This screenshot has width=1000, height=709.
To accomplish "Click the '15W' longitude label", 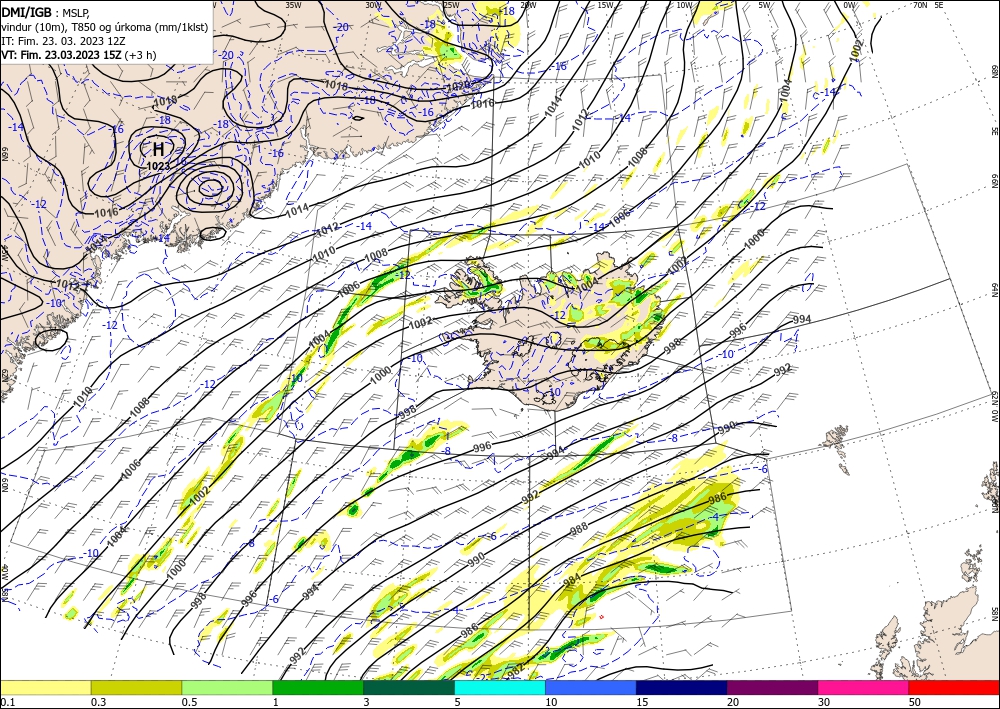I will coord(605,5).
